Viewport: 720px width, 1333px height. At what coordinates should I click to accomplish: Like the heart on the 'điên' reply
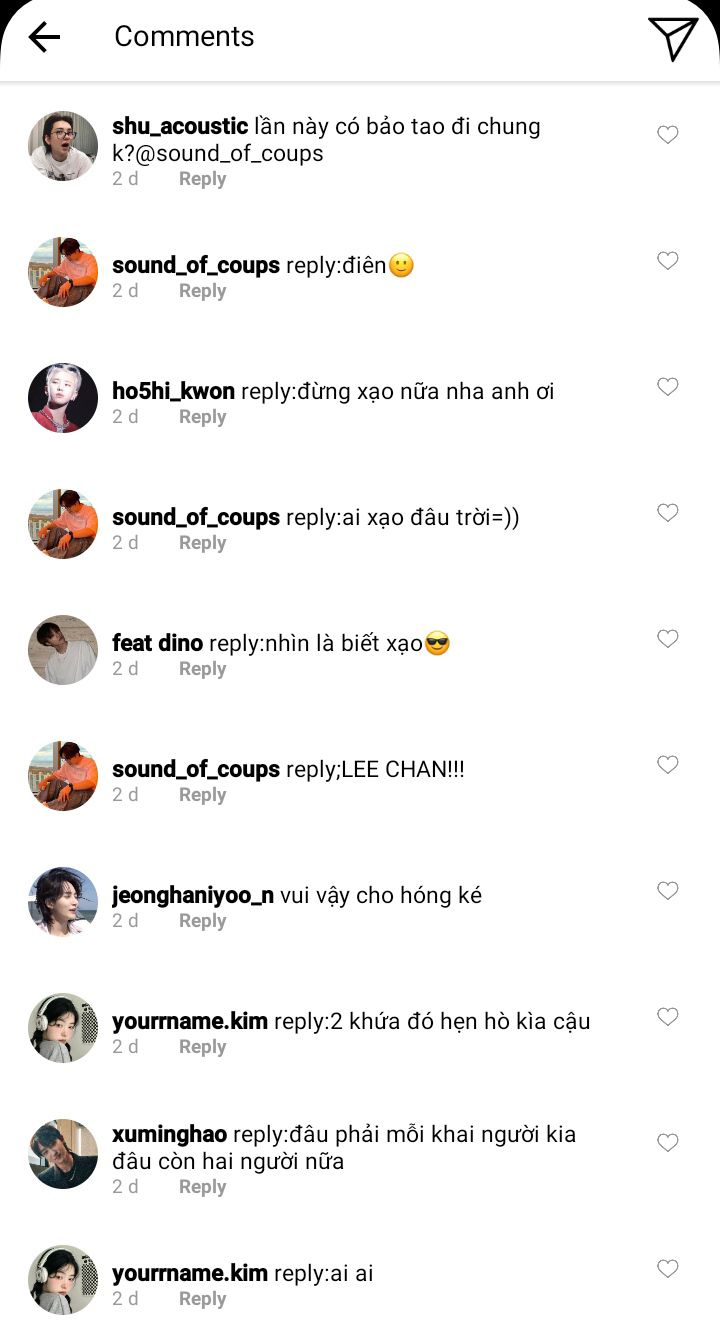[668, 261]
